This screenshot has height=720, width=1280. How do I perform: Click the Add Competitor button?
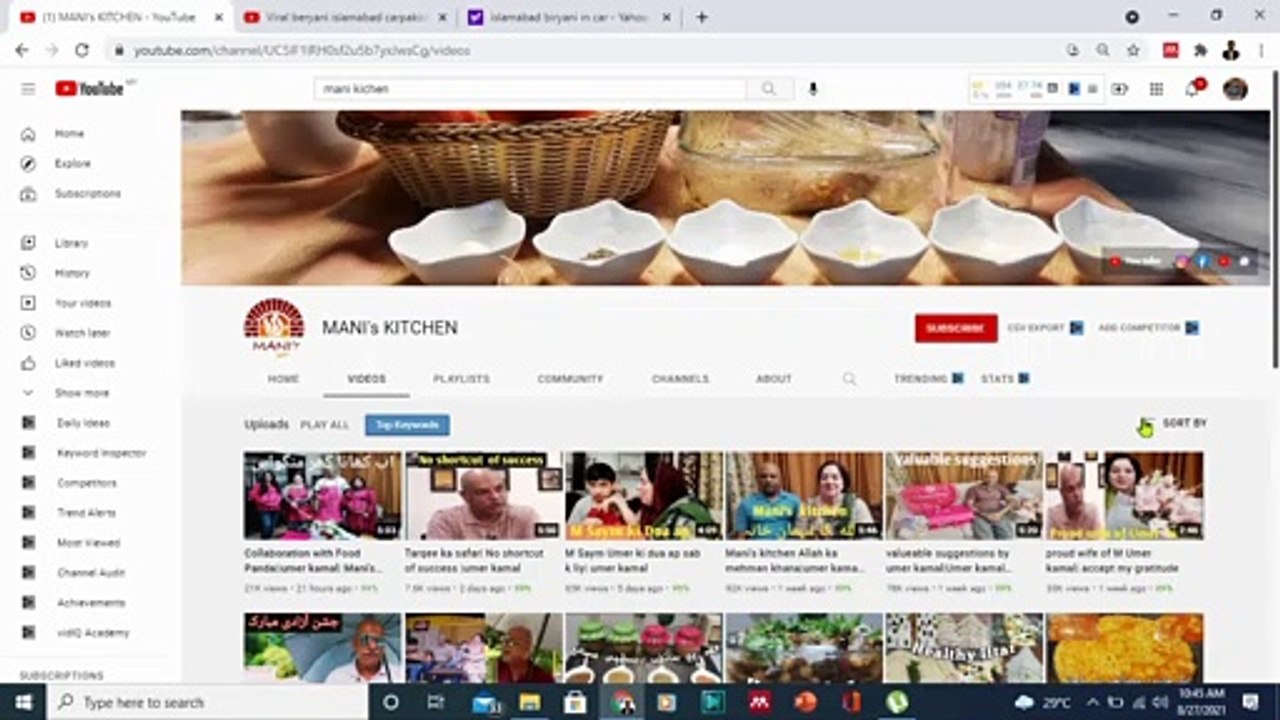1148,328
